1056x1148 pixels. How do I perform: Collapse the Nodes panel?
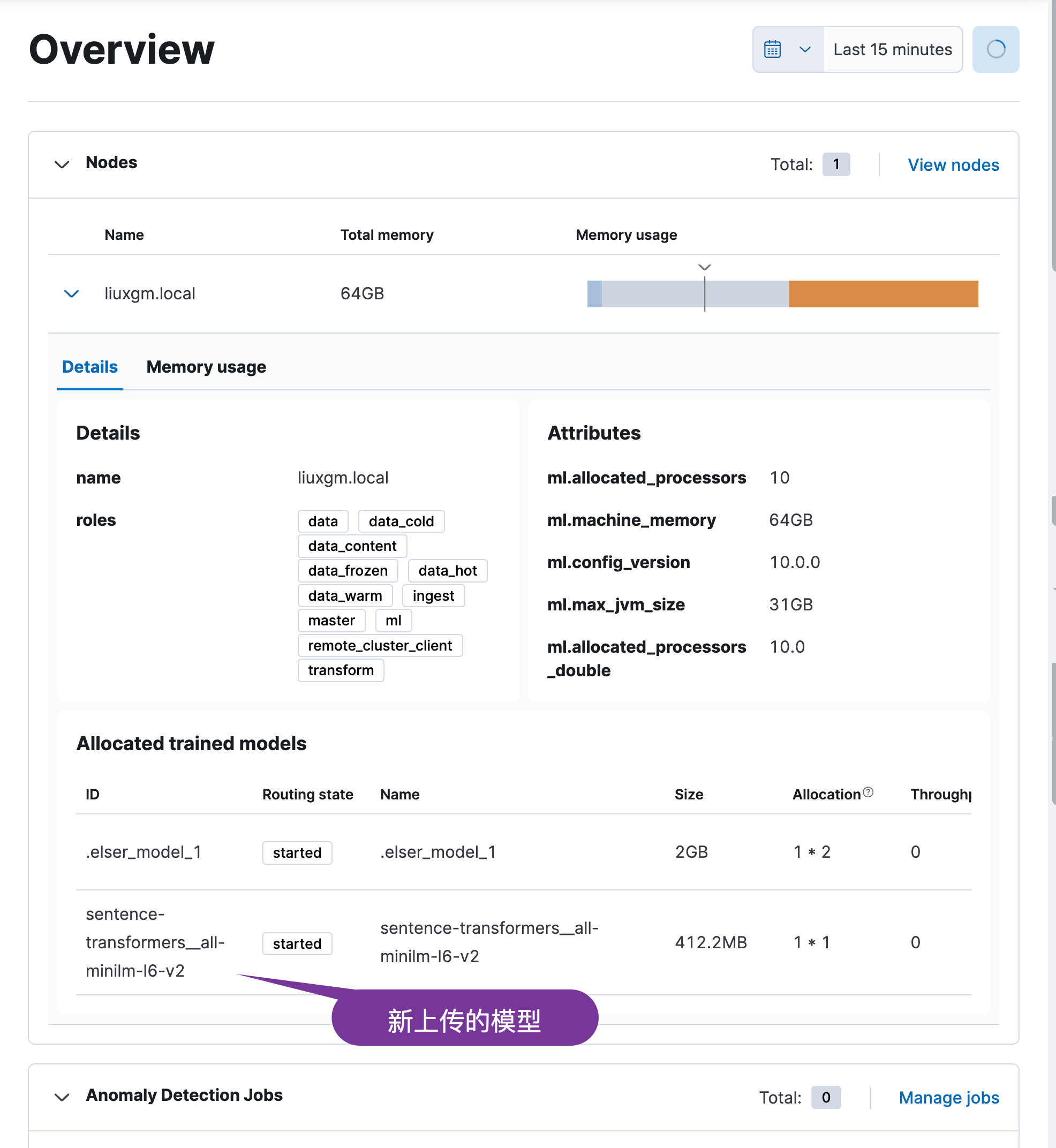tap(62, 164)
